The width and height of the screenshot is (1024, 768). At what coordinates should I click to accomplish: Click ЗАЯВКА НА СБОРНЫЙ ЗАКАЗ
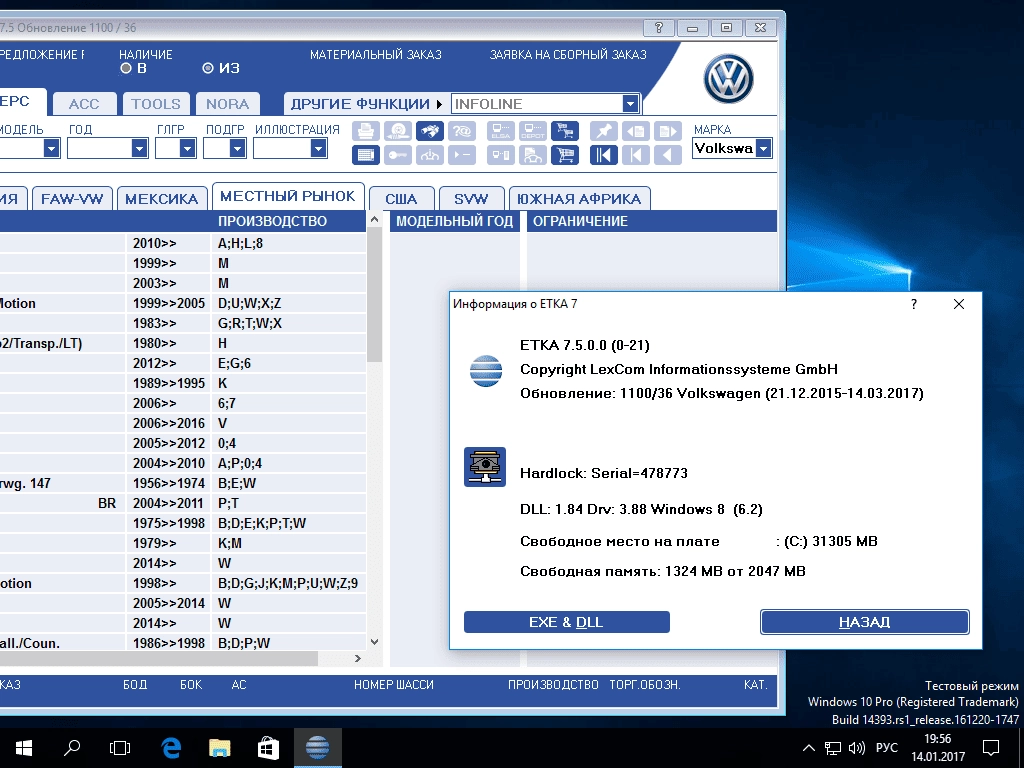568,55
